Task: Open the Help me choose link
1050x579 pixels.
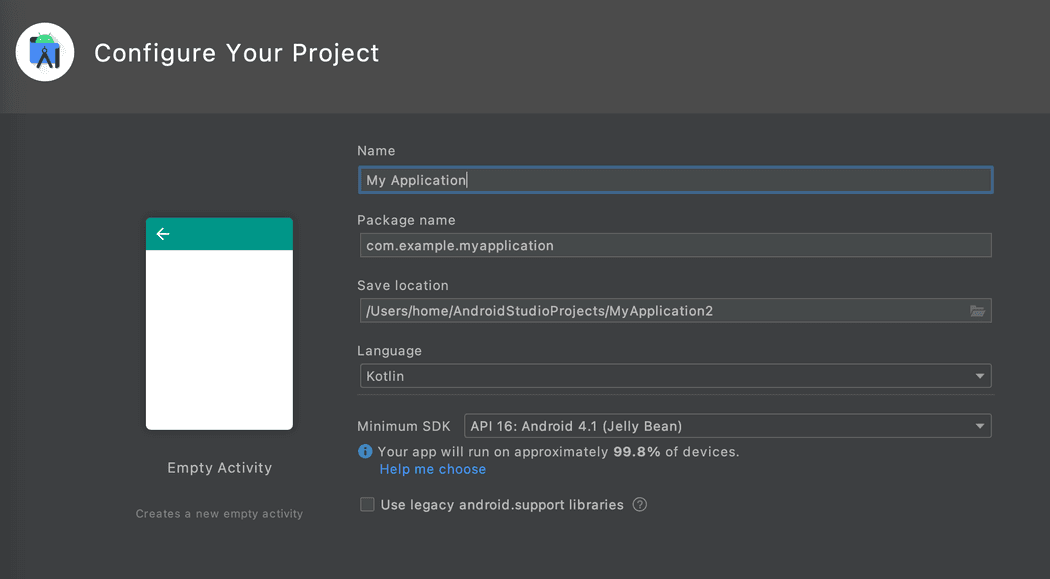Action: pos(432,469)
